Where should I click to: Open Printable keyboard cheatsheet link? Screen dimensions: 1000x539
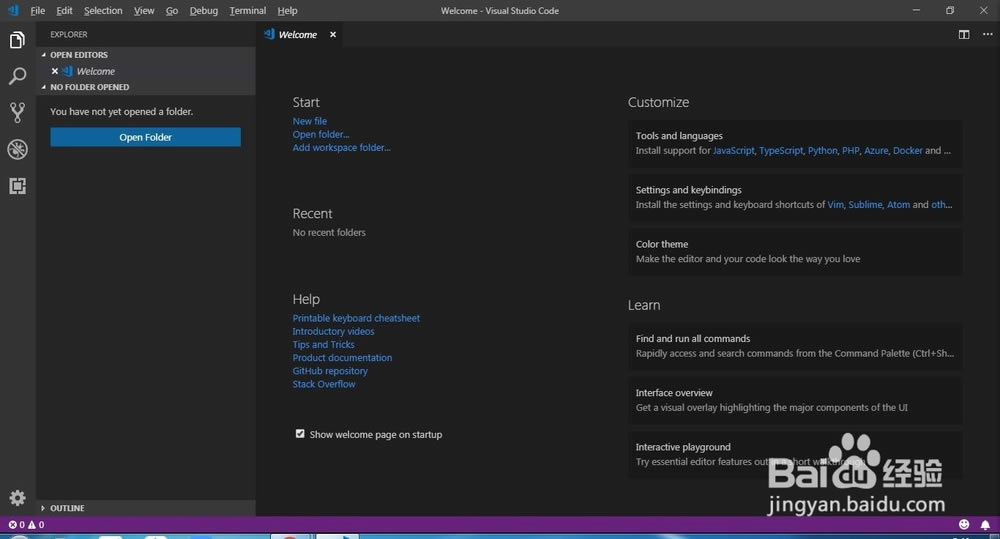pos(356,318)
